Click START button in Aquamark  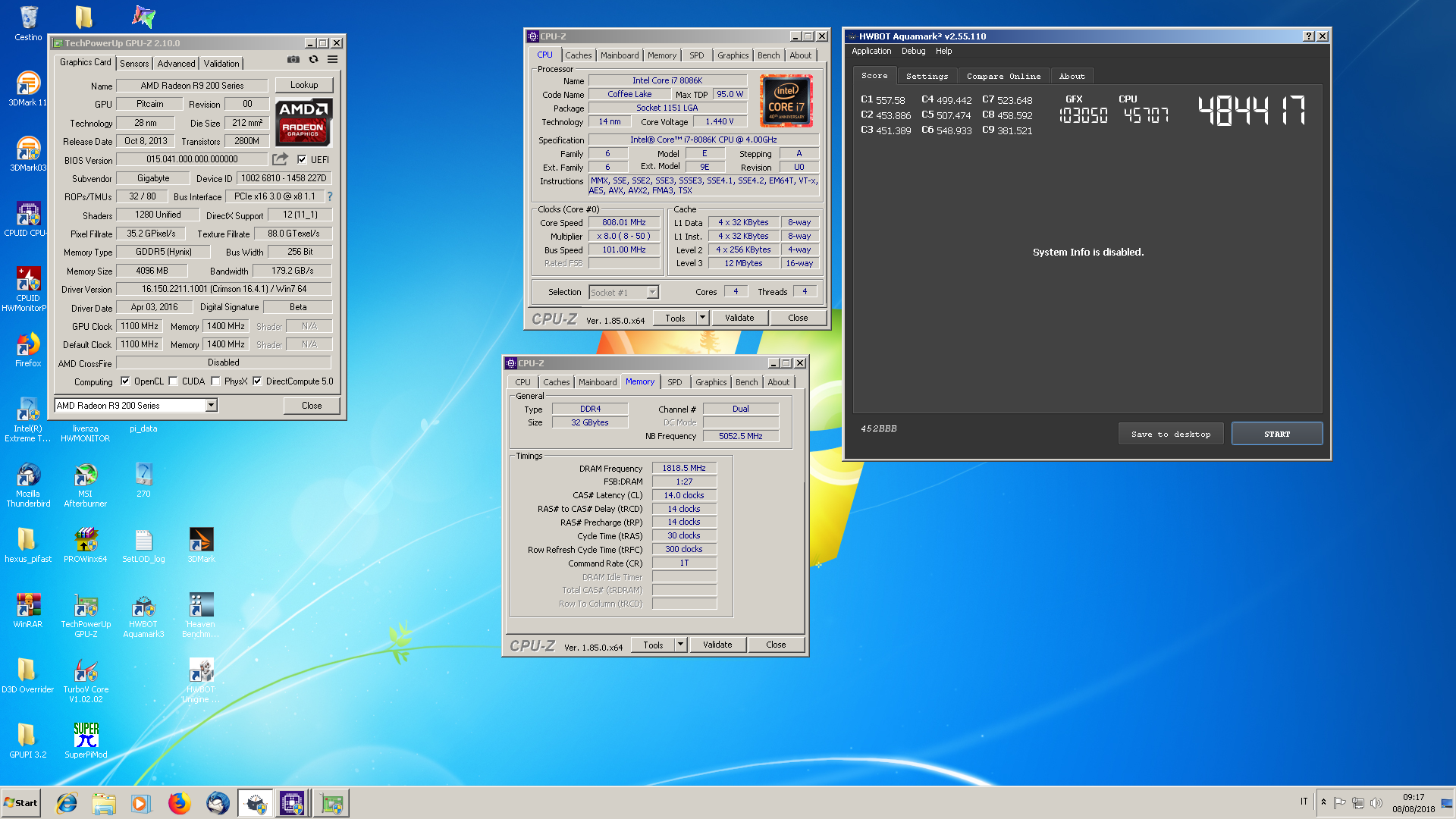click(1277, 434)
